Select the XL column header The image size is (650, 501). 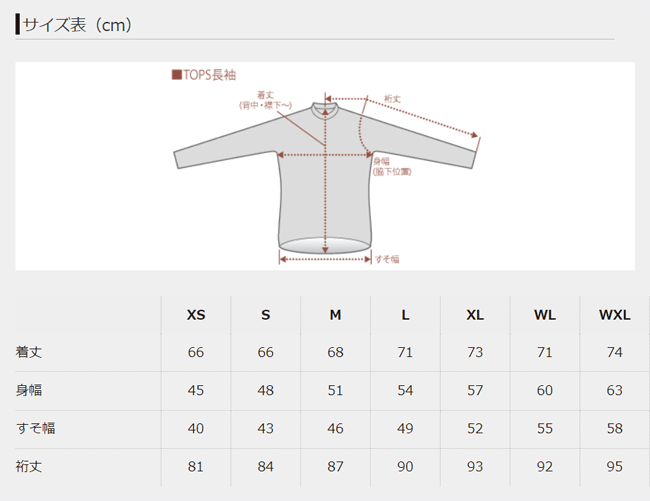(475, 315)
